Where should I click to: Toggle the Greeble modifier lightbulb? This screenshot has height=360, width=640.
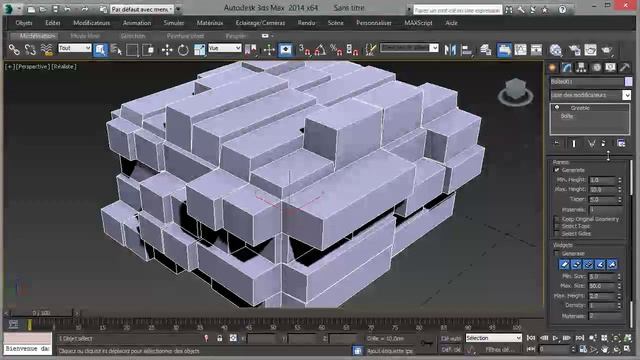[557, 108]
